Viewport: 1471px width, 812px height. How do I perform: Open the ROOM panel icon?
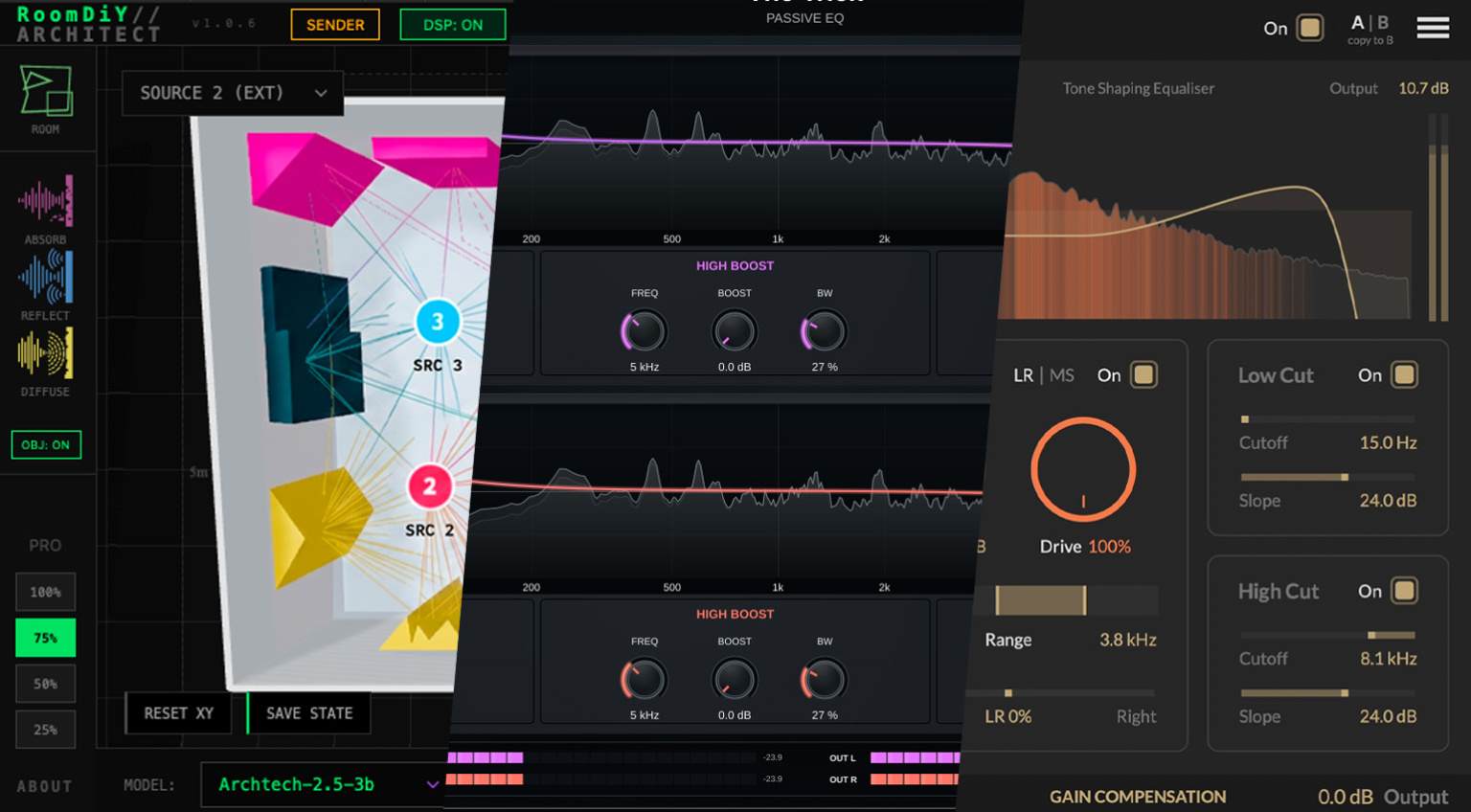point(45,93)
